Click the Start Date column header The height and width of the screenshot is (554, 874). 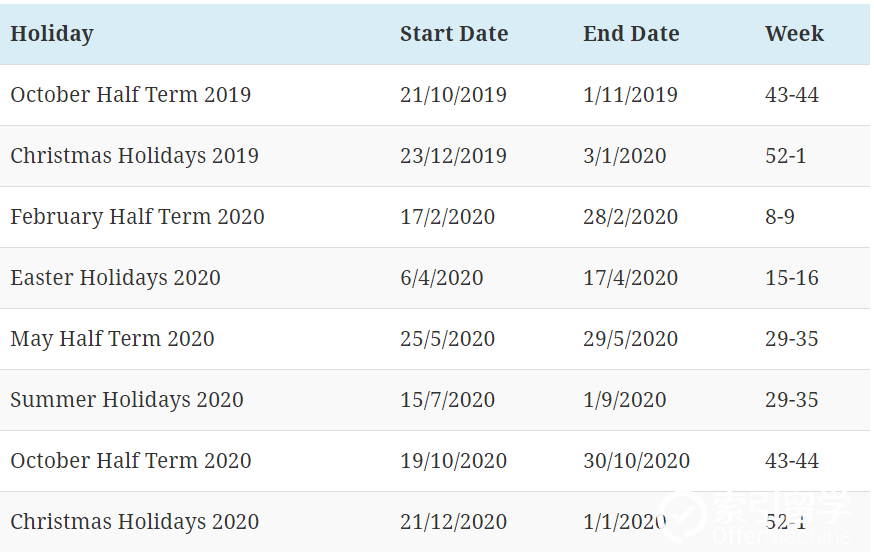[x=454, y=33]
